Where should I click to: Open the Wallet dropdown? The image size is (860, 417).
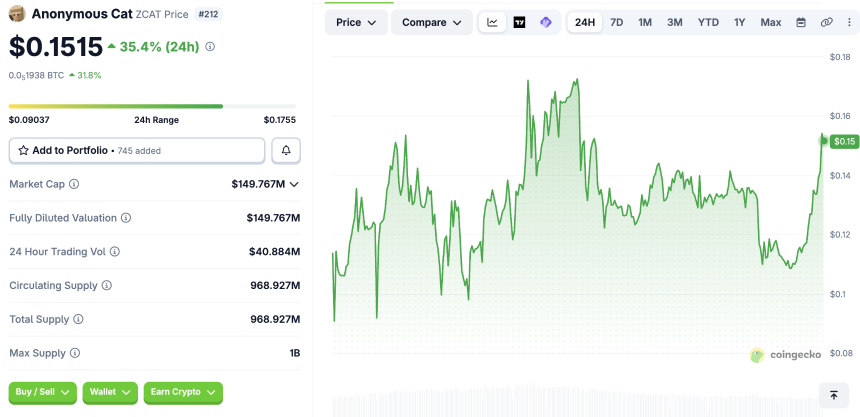[x=110, y=392]
